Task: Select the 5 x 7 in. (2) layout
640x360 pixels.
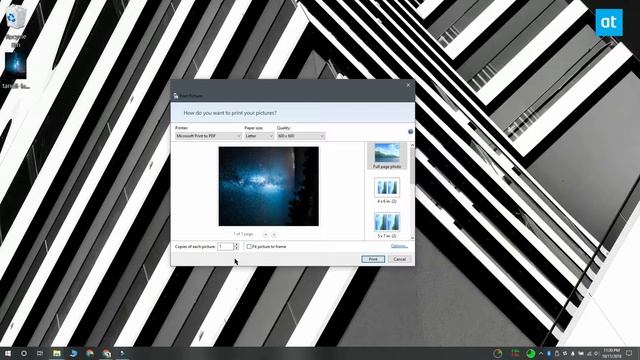Action: (x=387, y=225)
